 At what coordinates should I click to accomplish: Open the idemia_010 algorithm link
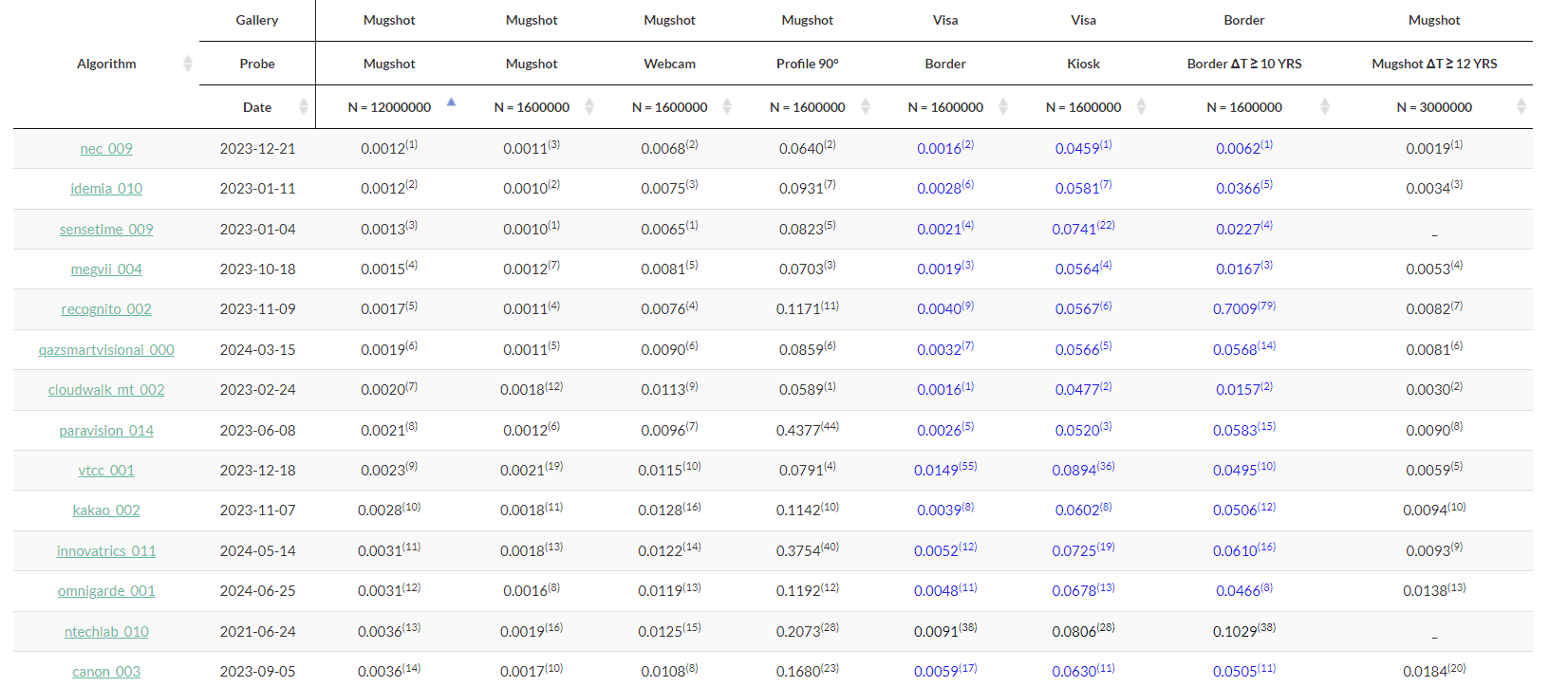click(x=106, y=189)
